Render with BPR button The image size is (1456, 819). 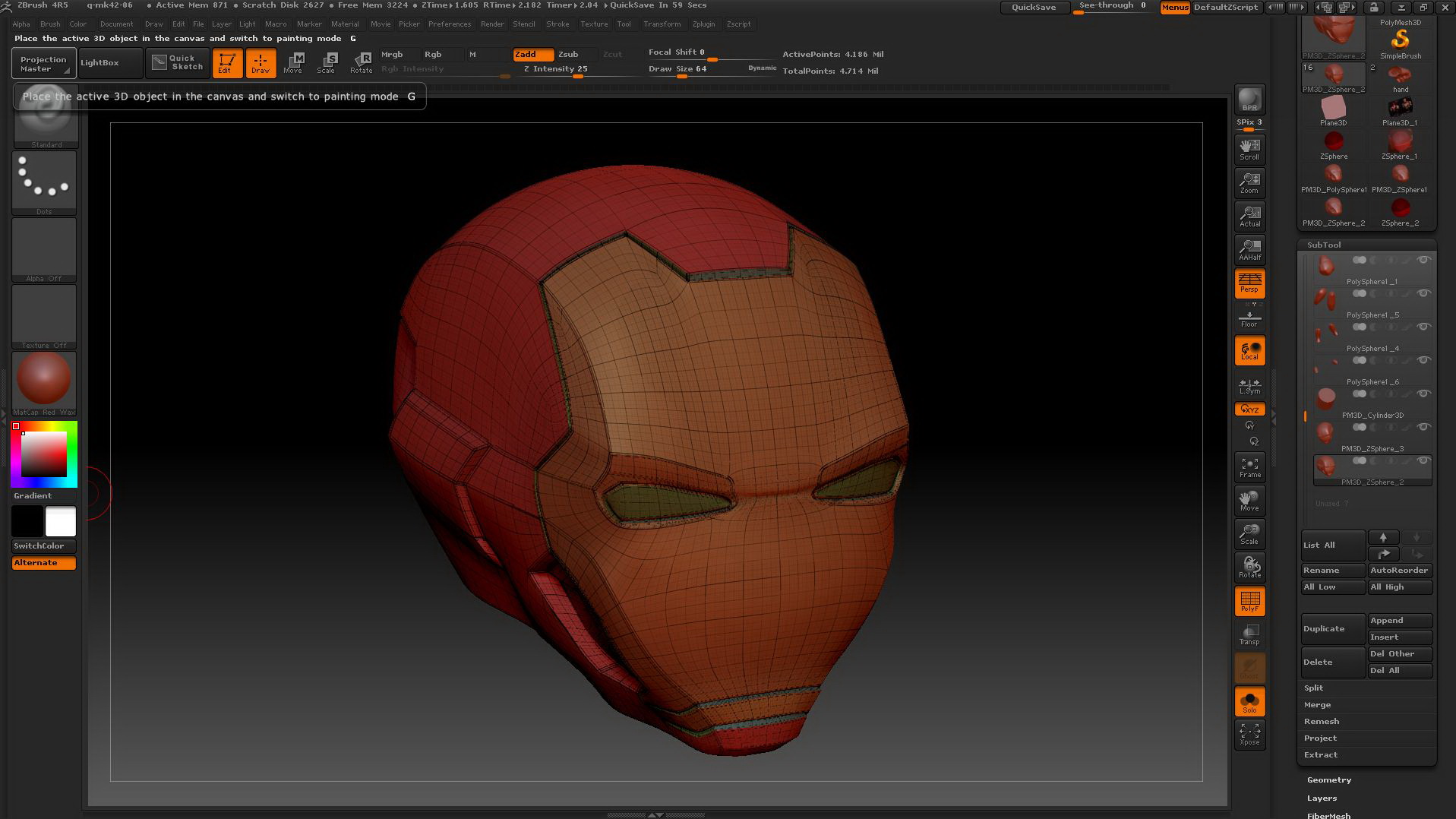[x=1249, y=100]
